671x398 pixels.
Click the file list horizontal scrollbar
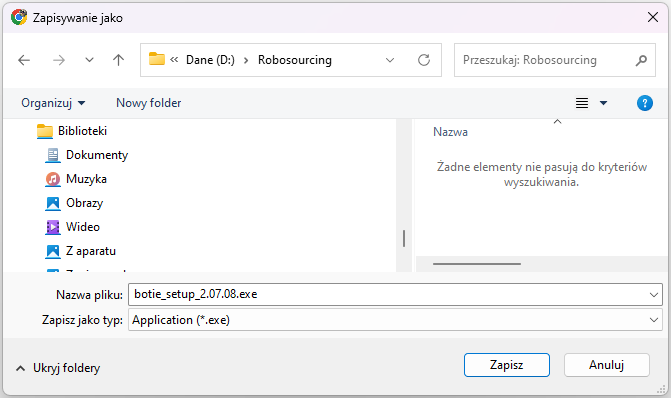click(476, 264)
